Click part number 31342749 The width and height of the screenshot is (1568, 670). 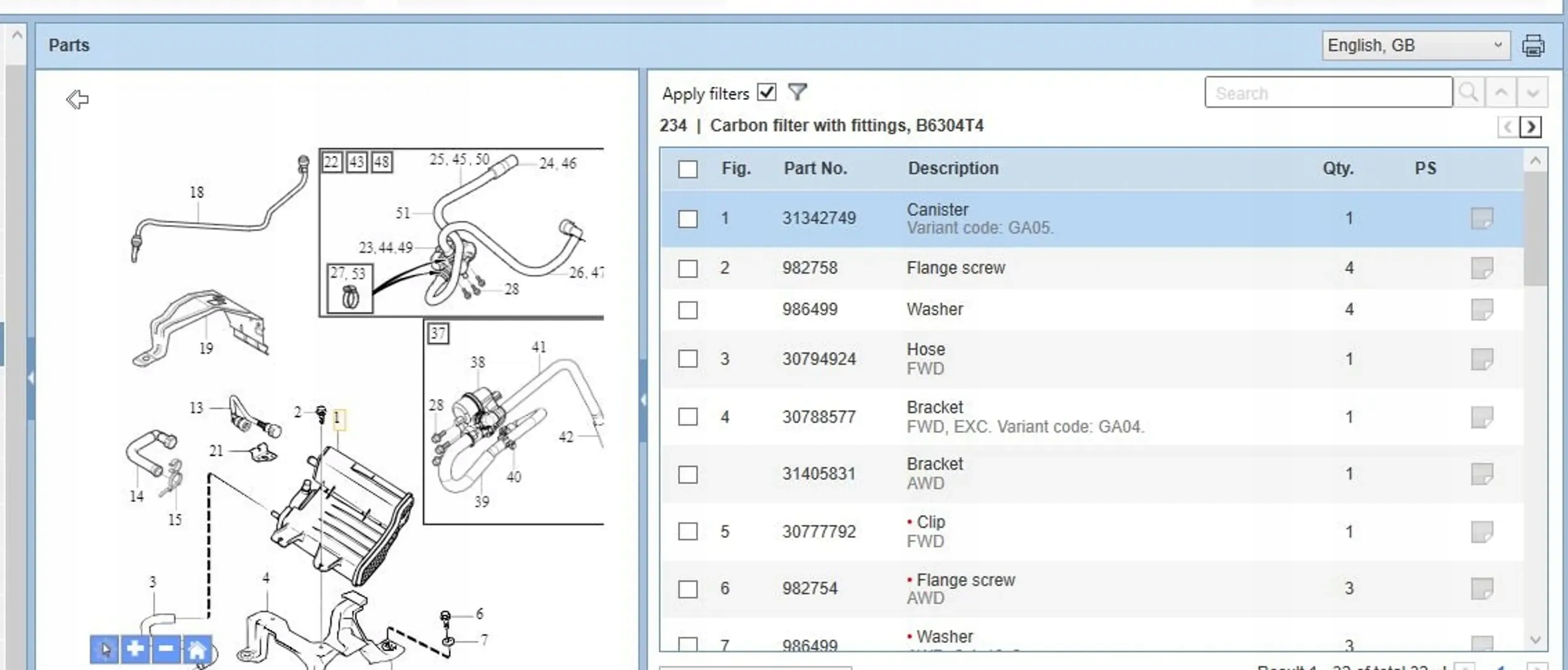[x=819, y=218]
